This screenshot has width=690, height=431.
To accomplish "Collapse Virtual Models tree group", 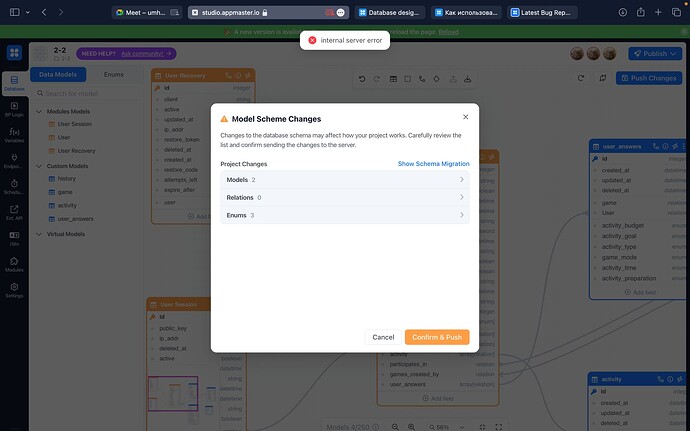I will pos(39,234).
